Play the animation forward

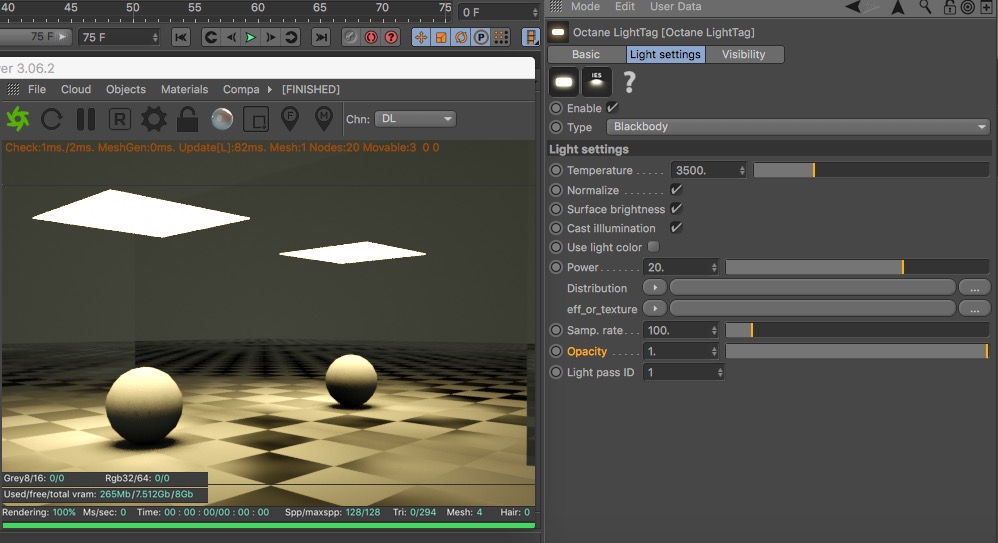(251, 37)
